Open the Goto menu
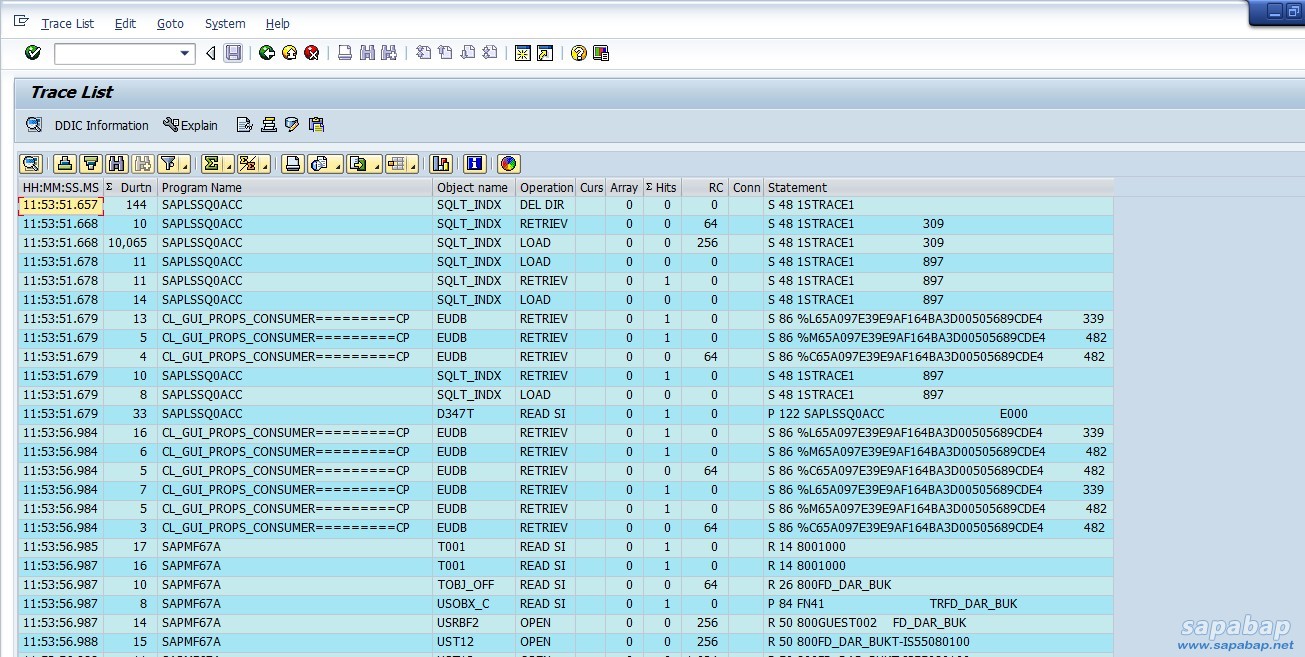Image resolution: width=1305 pixels, height=657 pixels. pyautogui.click(x=170, y=23)
